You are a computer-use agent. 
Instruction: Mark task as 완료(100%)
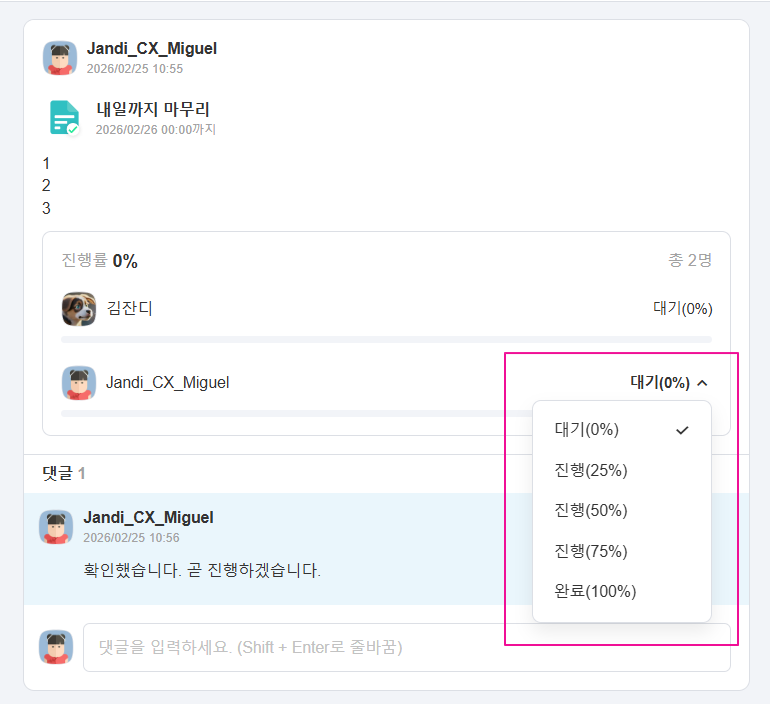point(595,591)
